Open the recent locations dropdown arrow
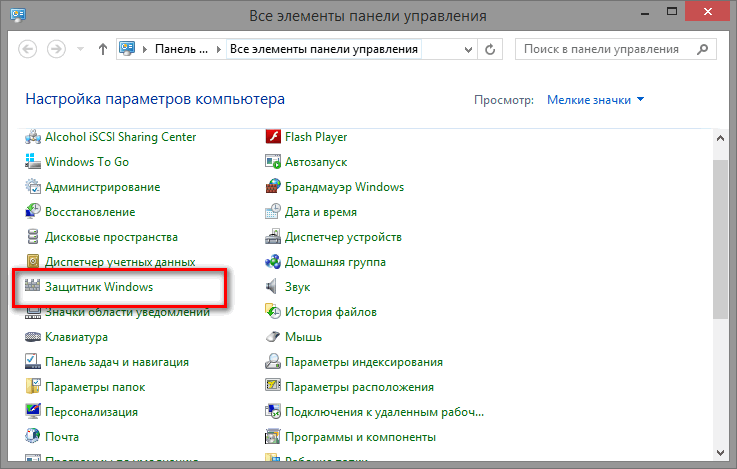Image resolution: width=737 pixels, height=469 pixels. (80, 49)
